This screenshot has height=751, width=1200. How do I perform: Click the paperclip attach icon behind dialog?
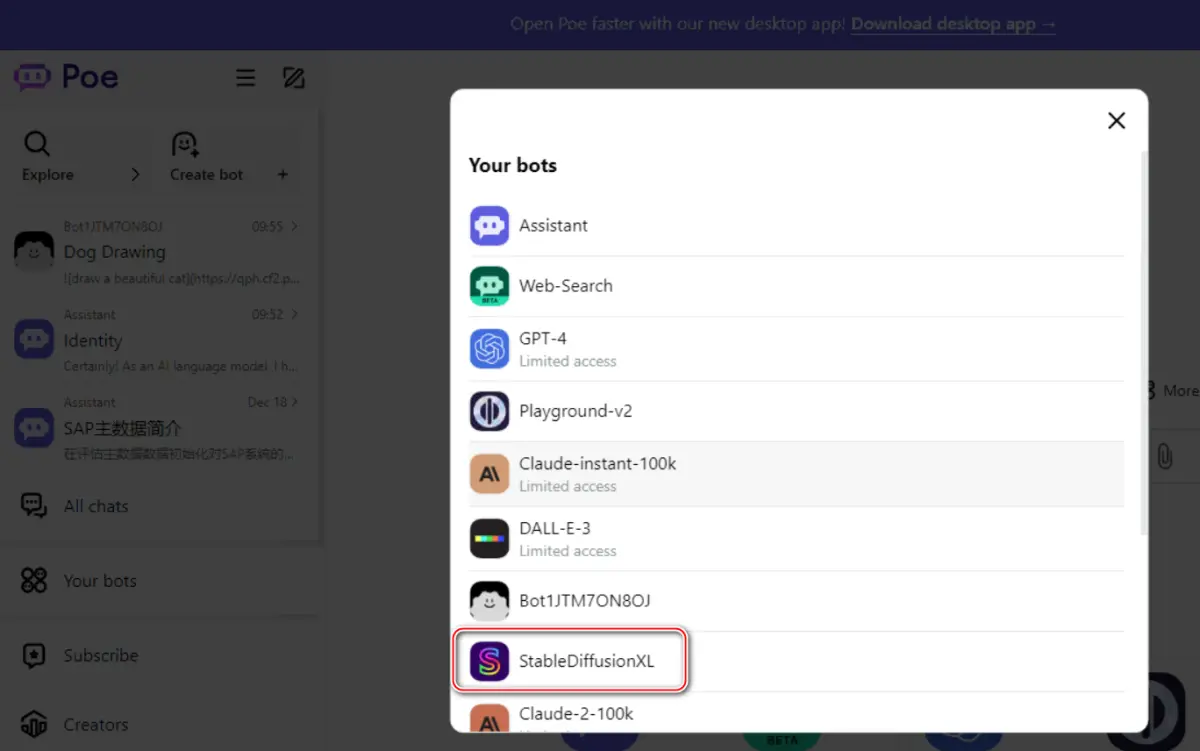[1165, 456]
